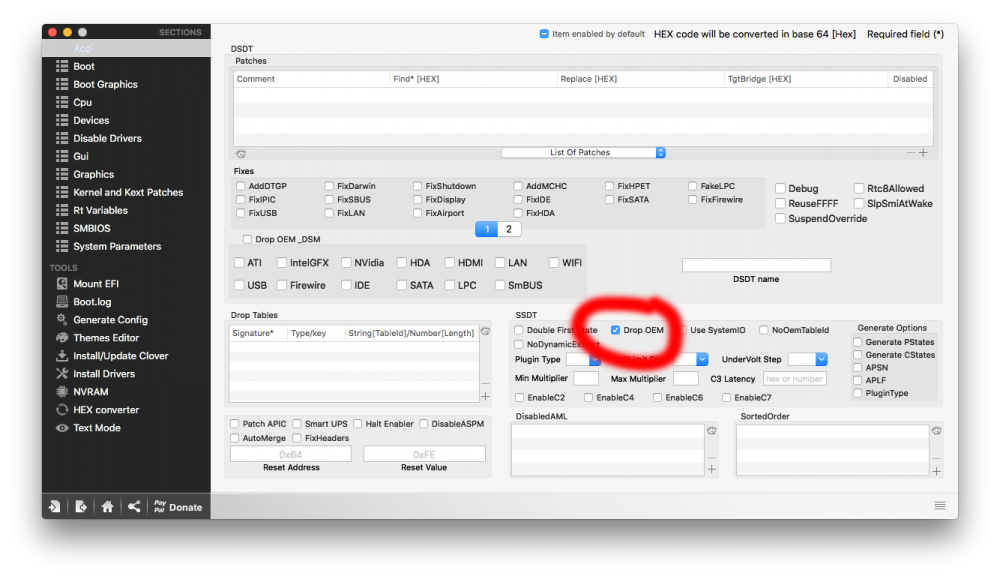
Task: Add a row to DSDT Patches table
Action: [923, 152]
